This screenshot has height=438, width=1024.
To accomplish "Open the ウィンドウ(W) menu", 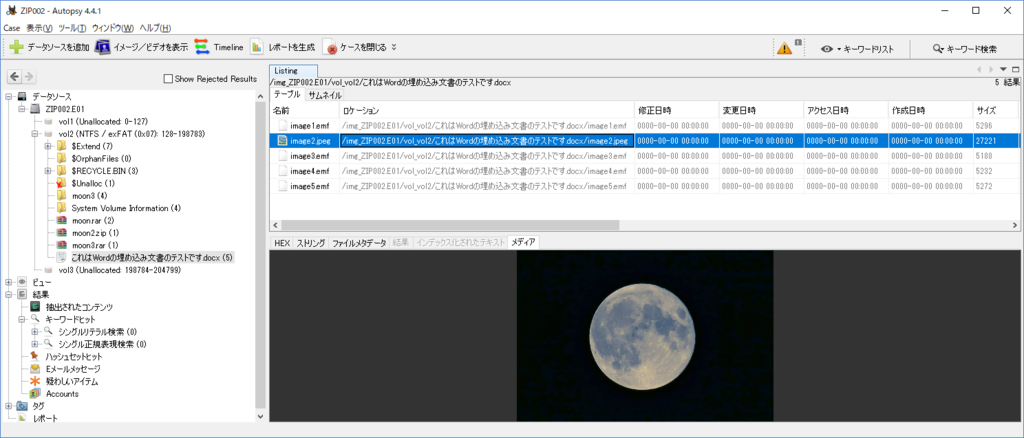I will click(x=112, y=28).
